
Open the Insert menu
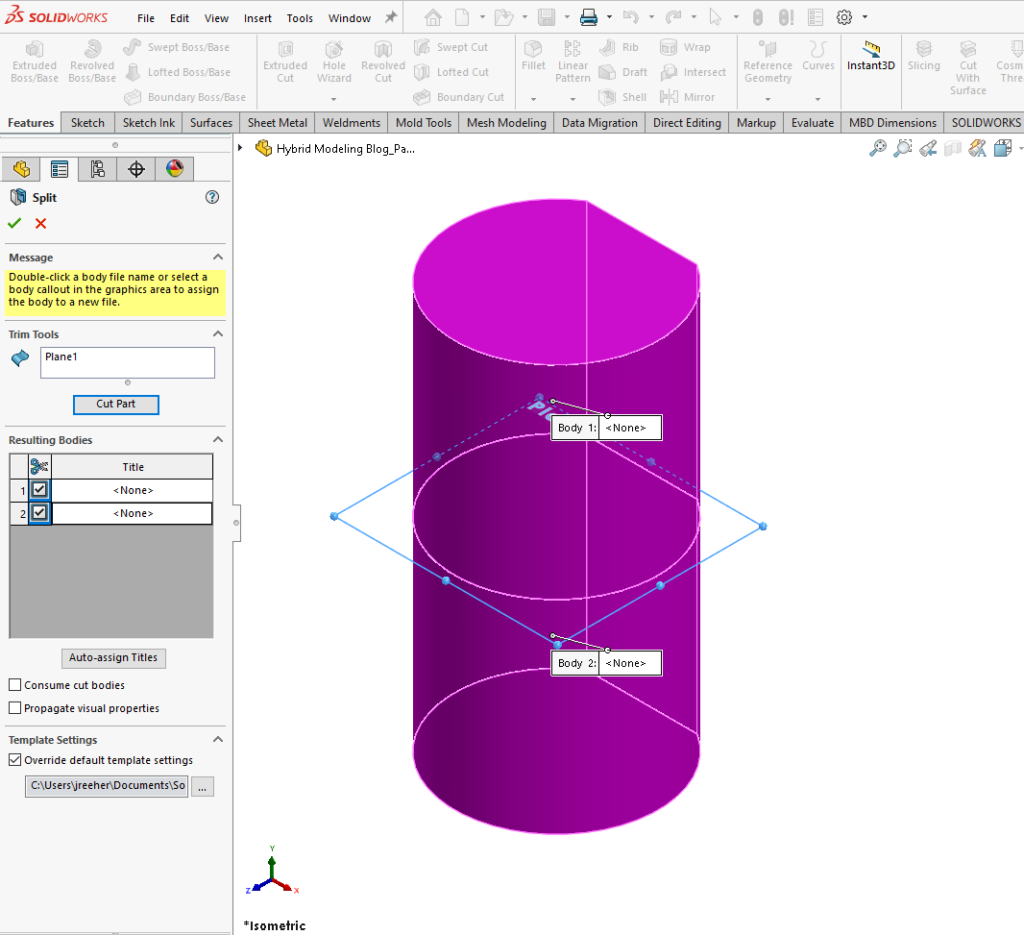pyautogui.click(x=257, y=17)
